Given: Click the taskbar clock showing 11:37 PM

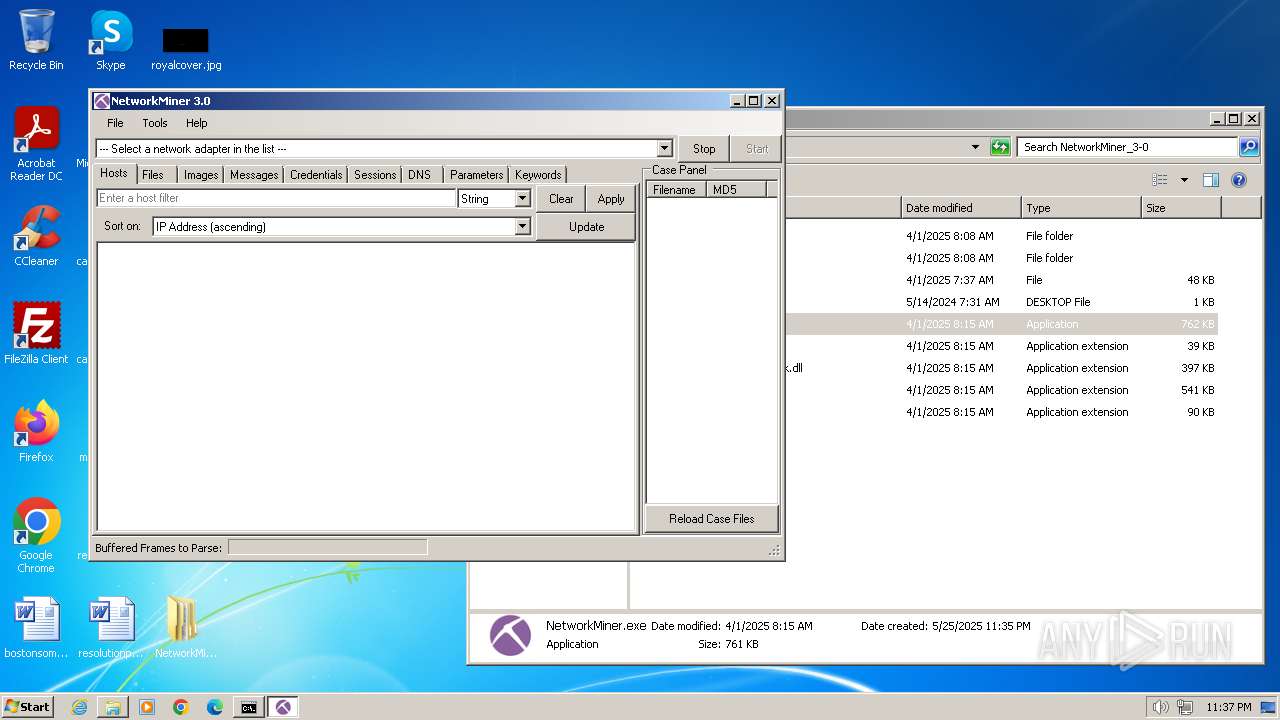Looking at the screenshot, I should (1228, 707).
